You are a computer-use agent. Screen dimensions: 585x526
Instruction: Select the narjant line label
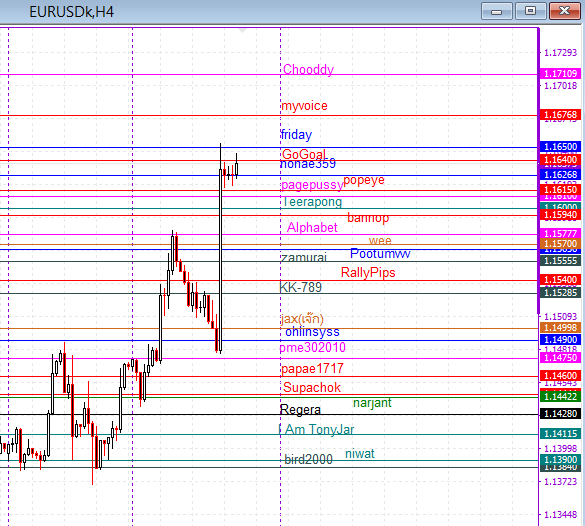372,403
